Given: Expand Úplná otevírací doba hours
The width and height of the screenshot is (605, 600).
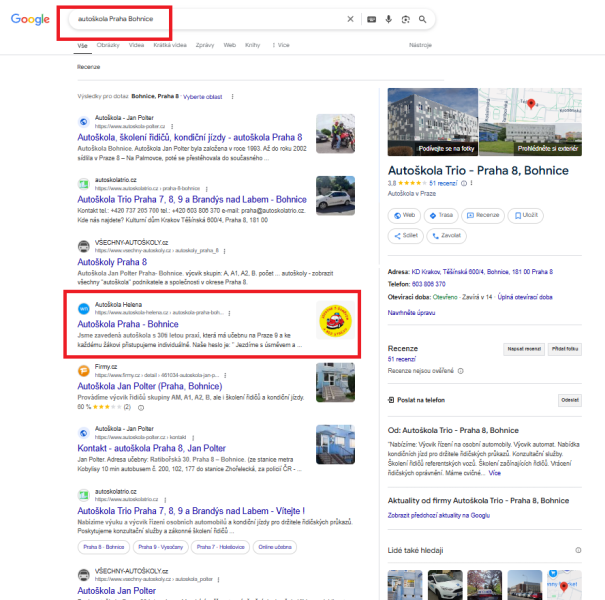Looking at the screenshot, I should tap(525, 297).
